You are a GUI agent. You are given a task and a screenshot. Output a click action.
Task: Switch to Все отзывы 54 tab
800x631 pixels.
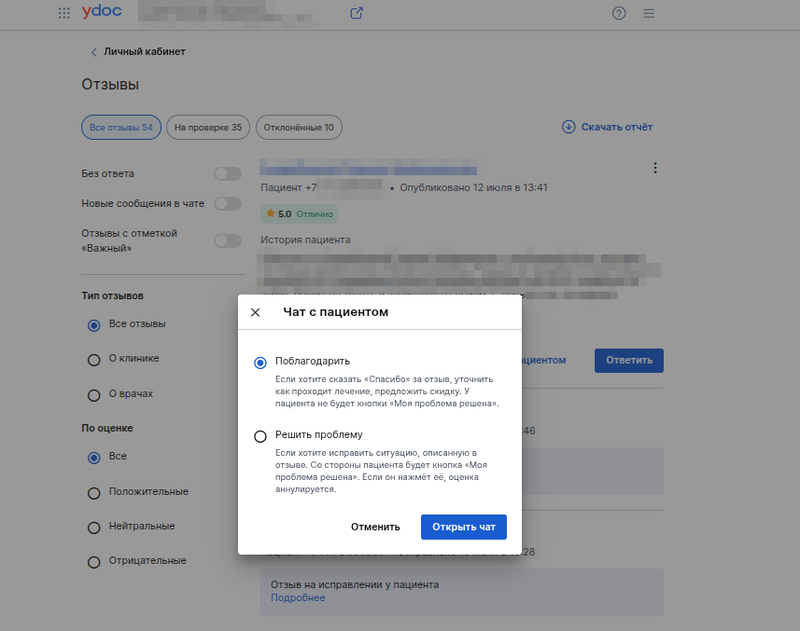click(x=121, y=127)
